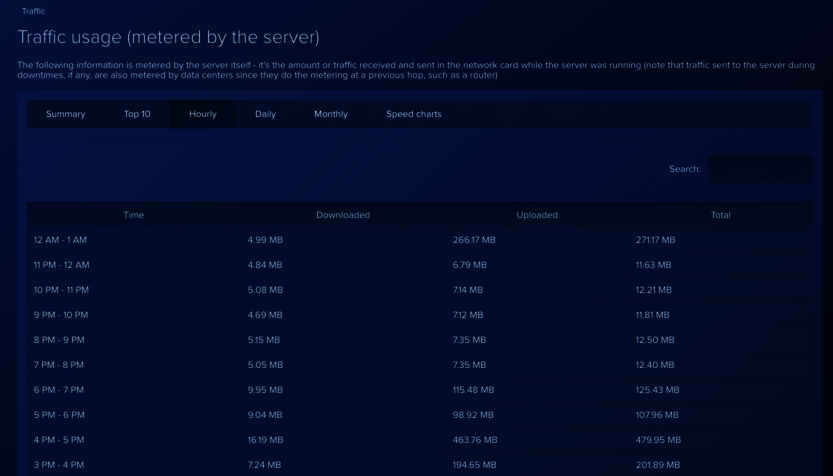Focus the Search input field
The height and width of the screenshot is (476, 833).
click(759, 169)
